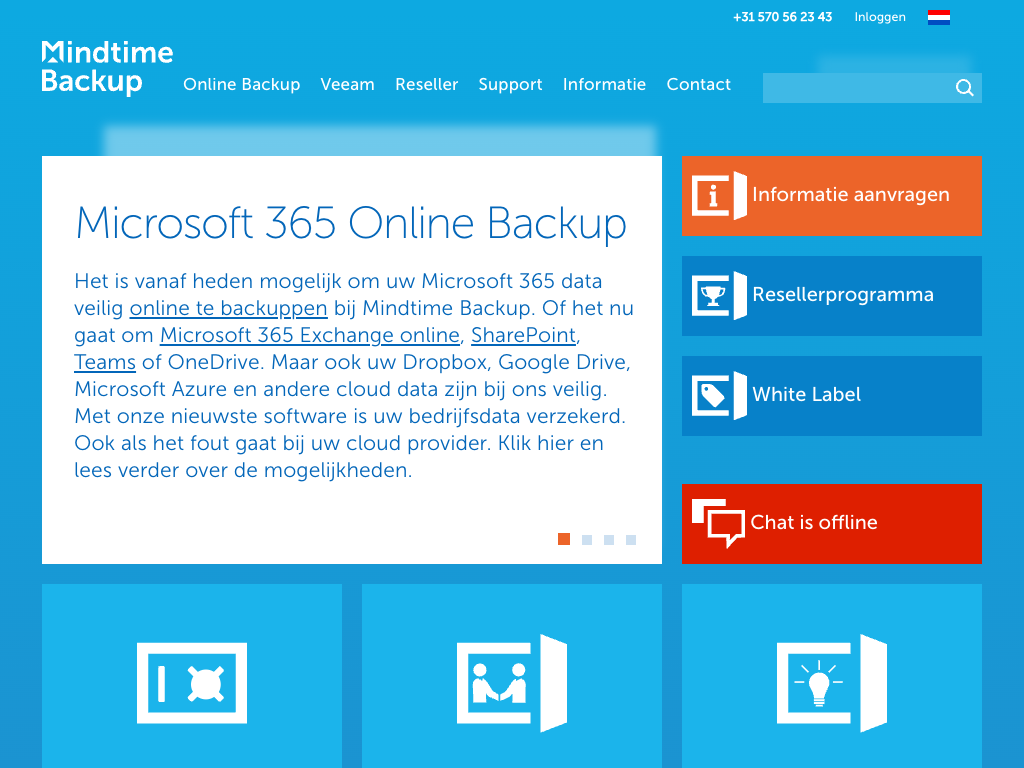
Task: Select the fourth slide indicator dot
Action: pyautogui.click(x=631, y=539)
